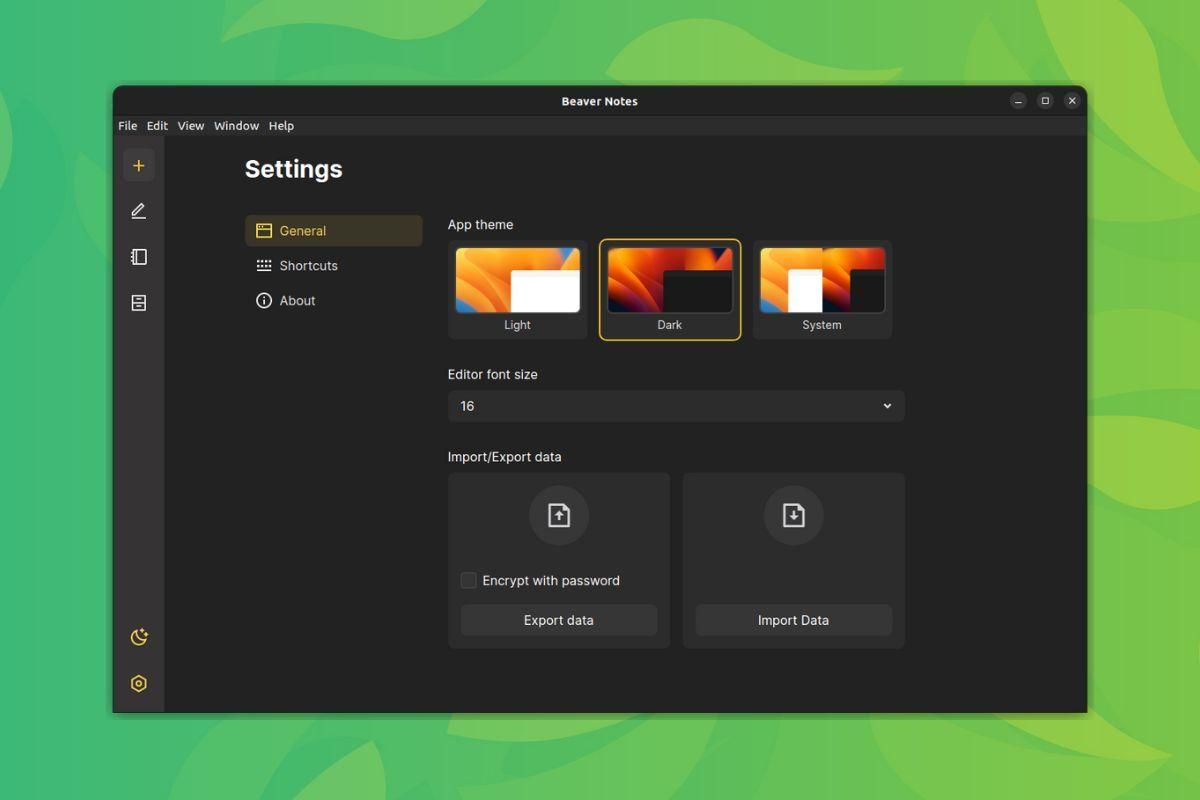
Task: Open the notebook icon in the sidebar
Action: [139, 256]
